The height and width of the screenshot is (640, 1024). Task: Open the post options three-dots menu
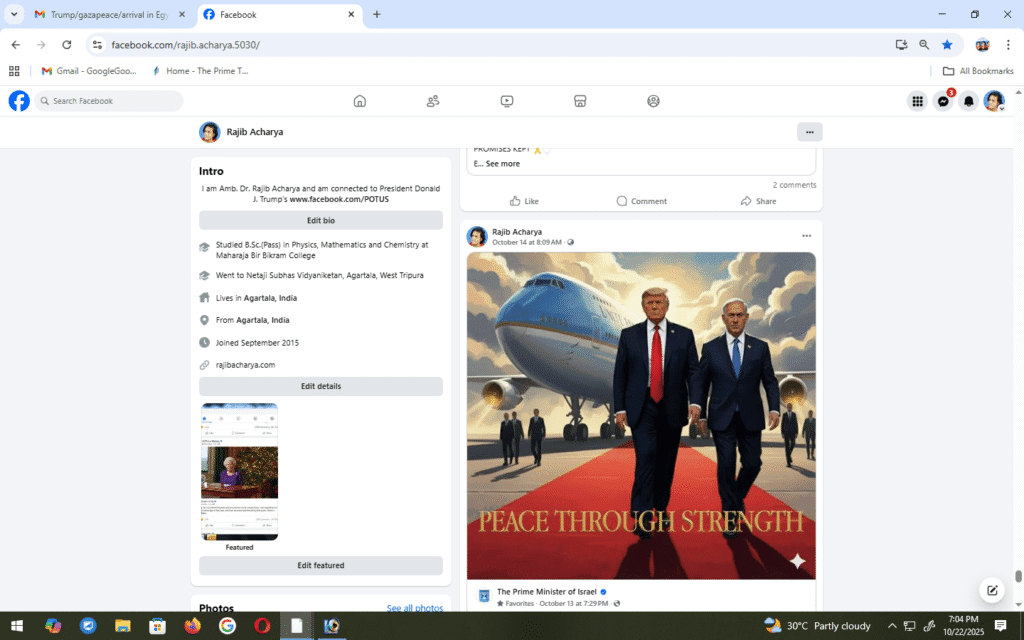click(806, 236)
